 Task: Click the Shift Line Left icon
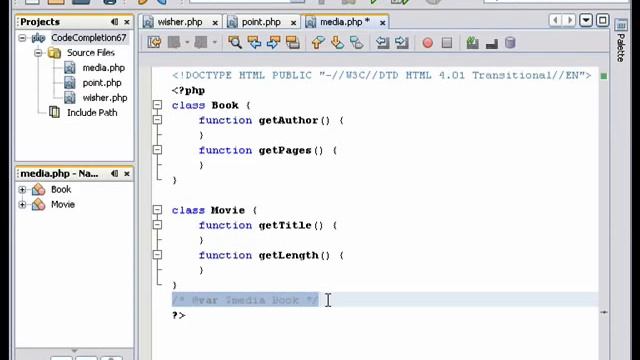pyautogui.click(x=382, y=42)
